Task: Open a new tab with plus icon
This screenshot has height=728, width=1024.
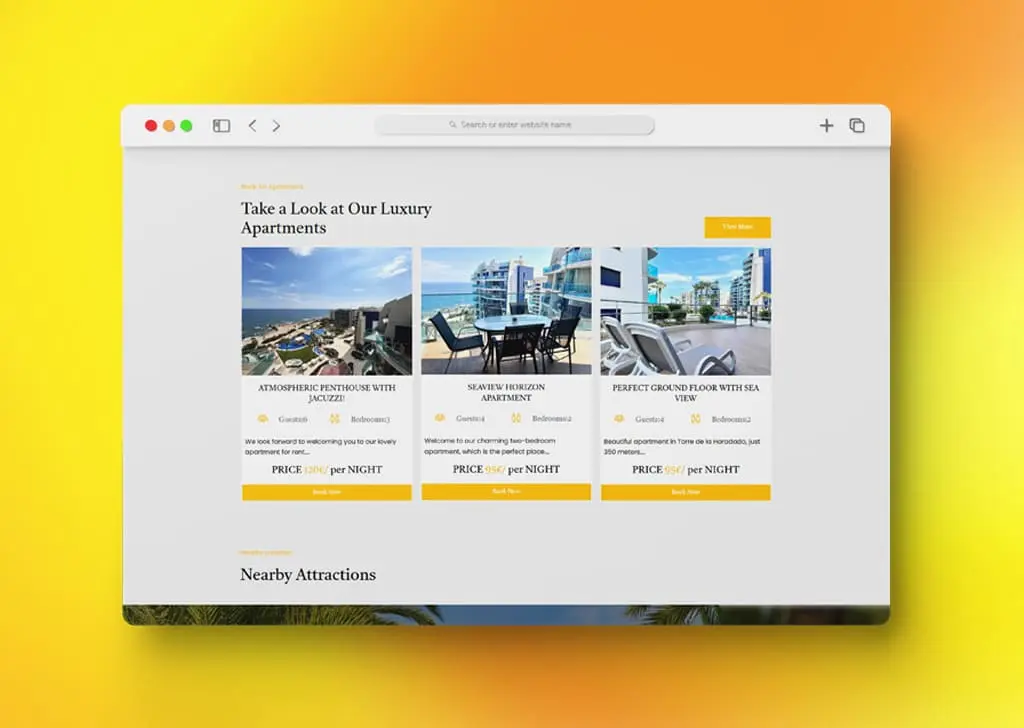Action: click(x=826, y=126)
